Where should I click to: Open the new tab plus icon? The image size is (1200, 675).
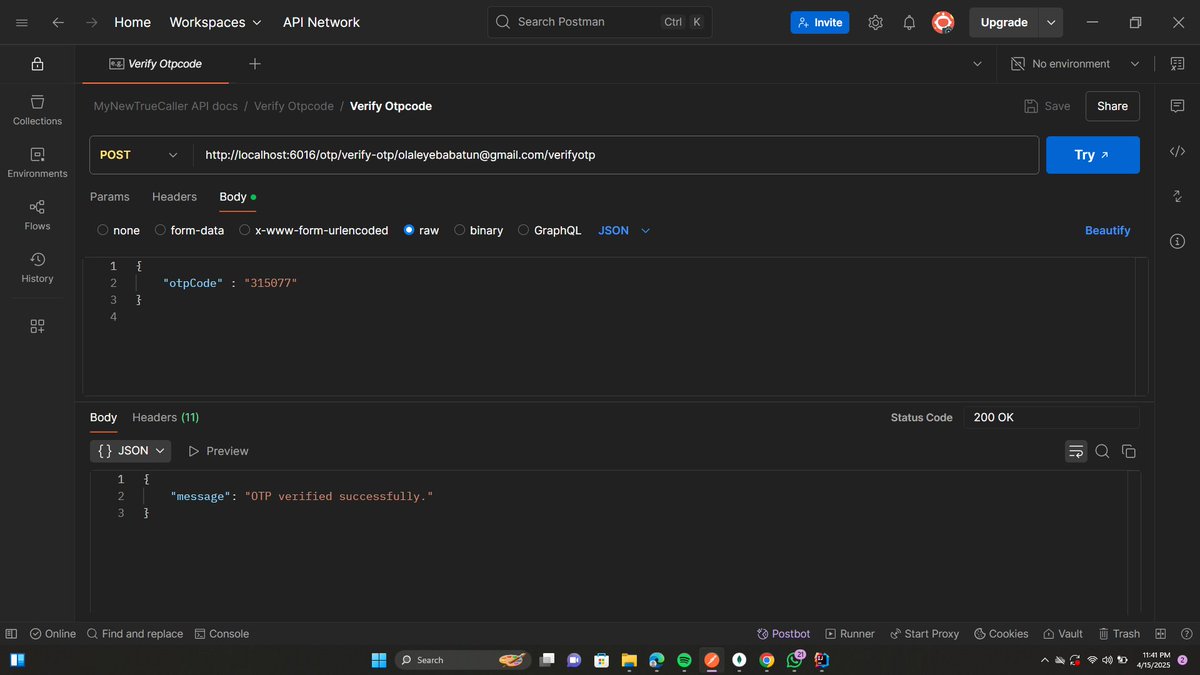tap(254, 64)
